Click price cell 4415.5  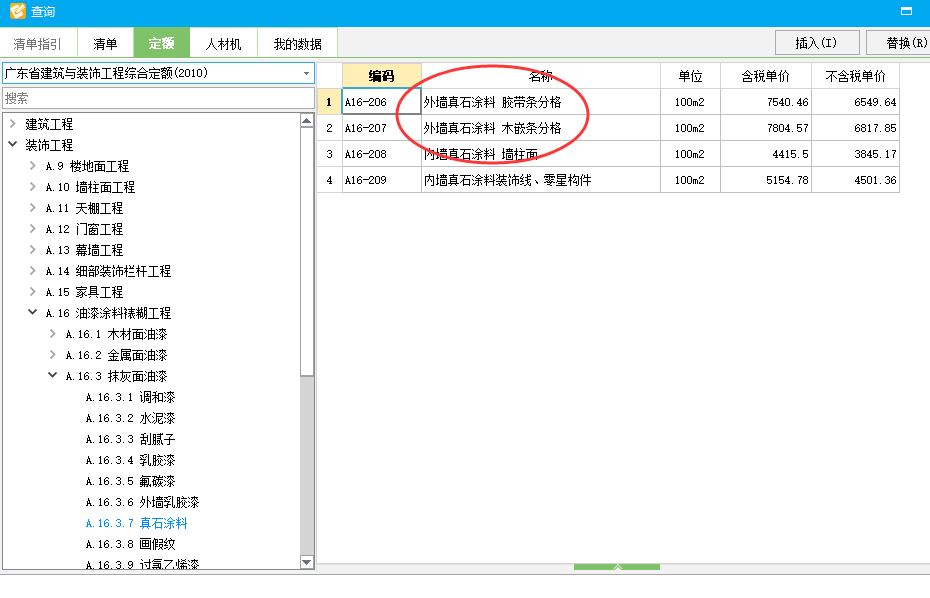[765, 154]
